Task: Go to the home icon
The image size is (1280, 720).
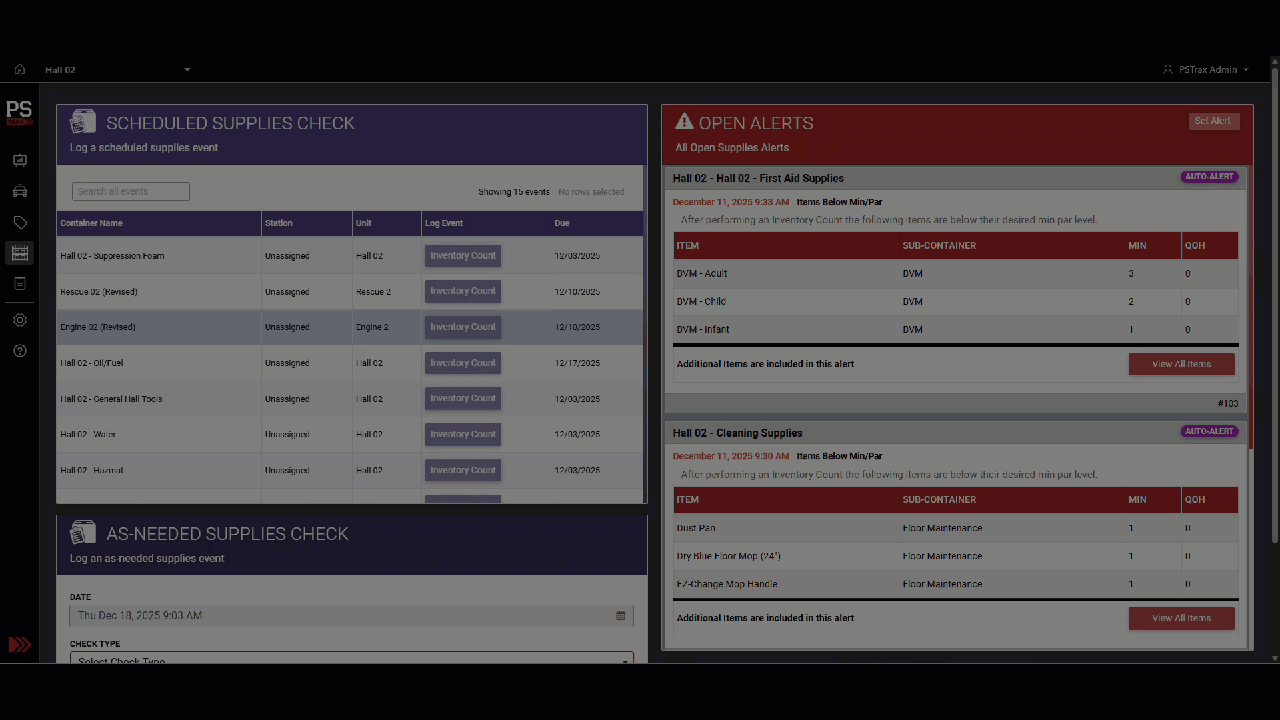Action: click(19, 70)
